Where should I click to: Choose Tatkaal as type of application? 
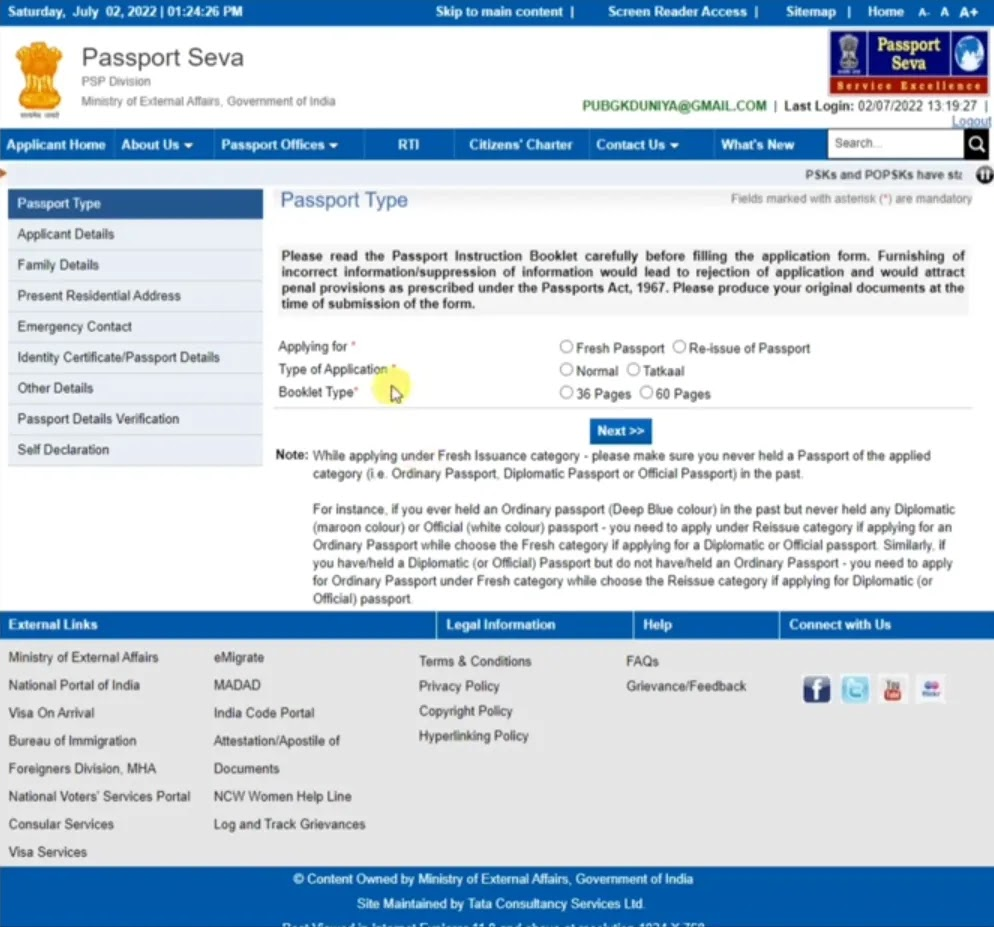634,369
